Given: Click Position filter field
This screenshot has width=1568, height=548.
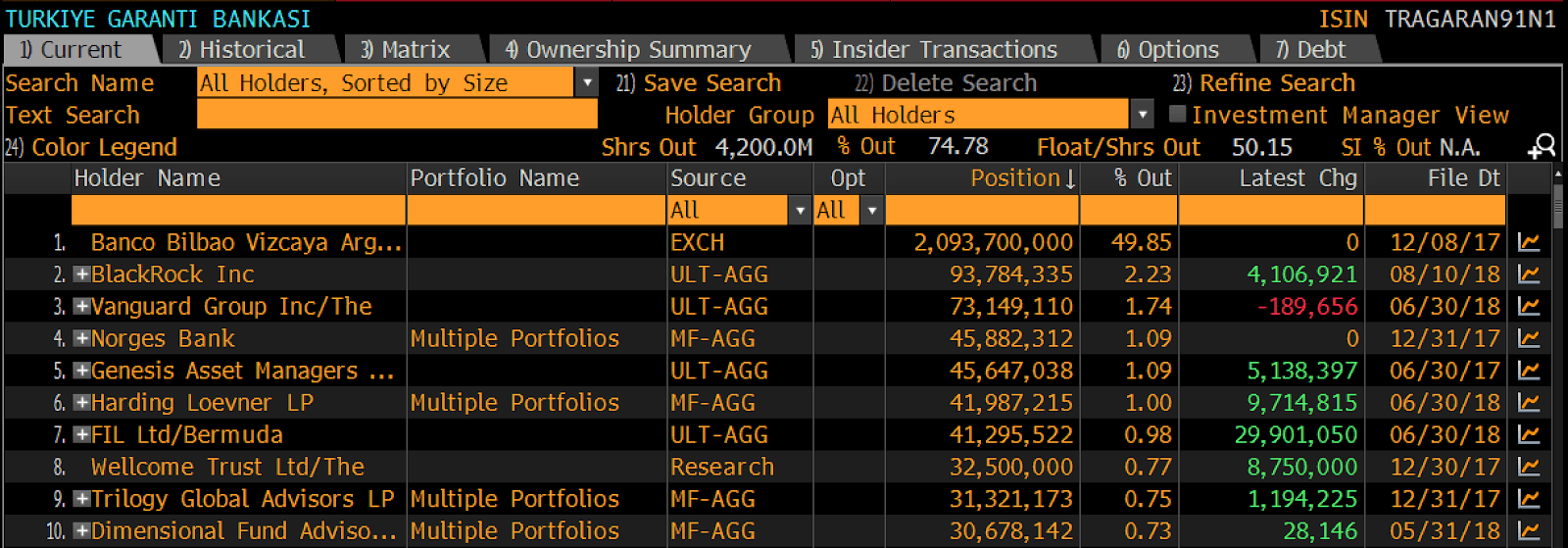Looking at the screenshot, I should point(982,210).
